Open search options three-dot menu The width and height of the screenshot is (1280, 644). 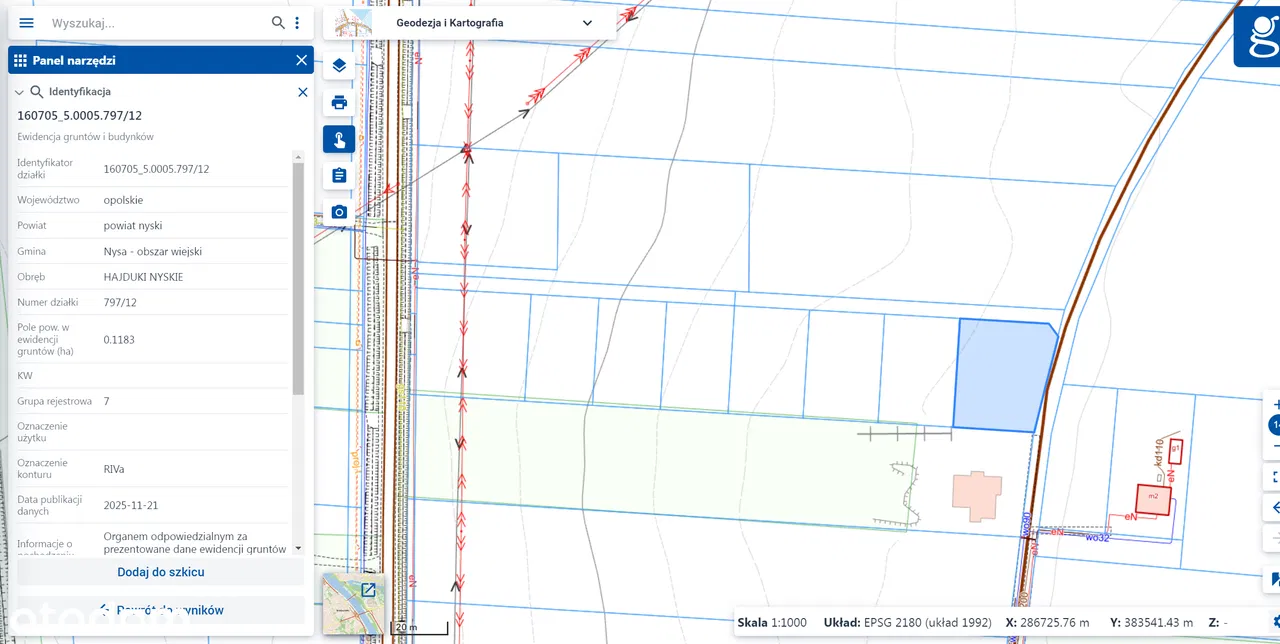[297, 23]
